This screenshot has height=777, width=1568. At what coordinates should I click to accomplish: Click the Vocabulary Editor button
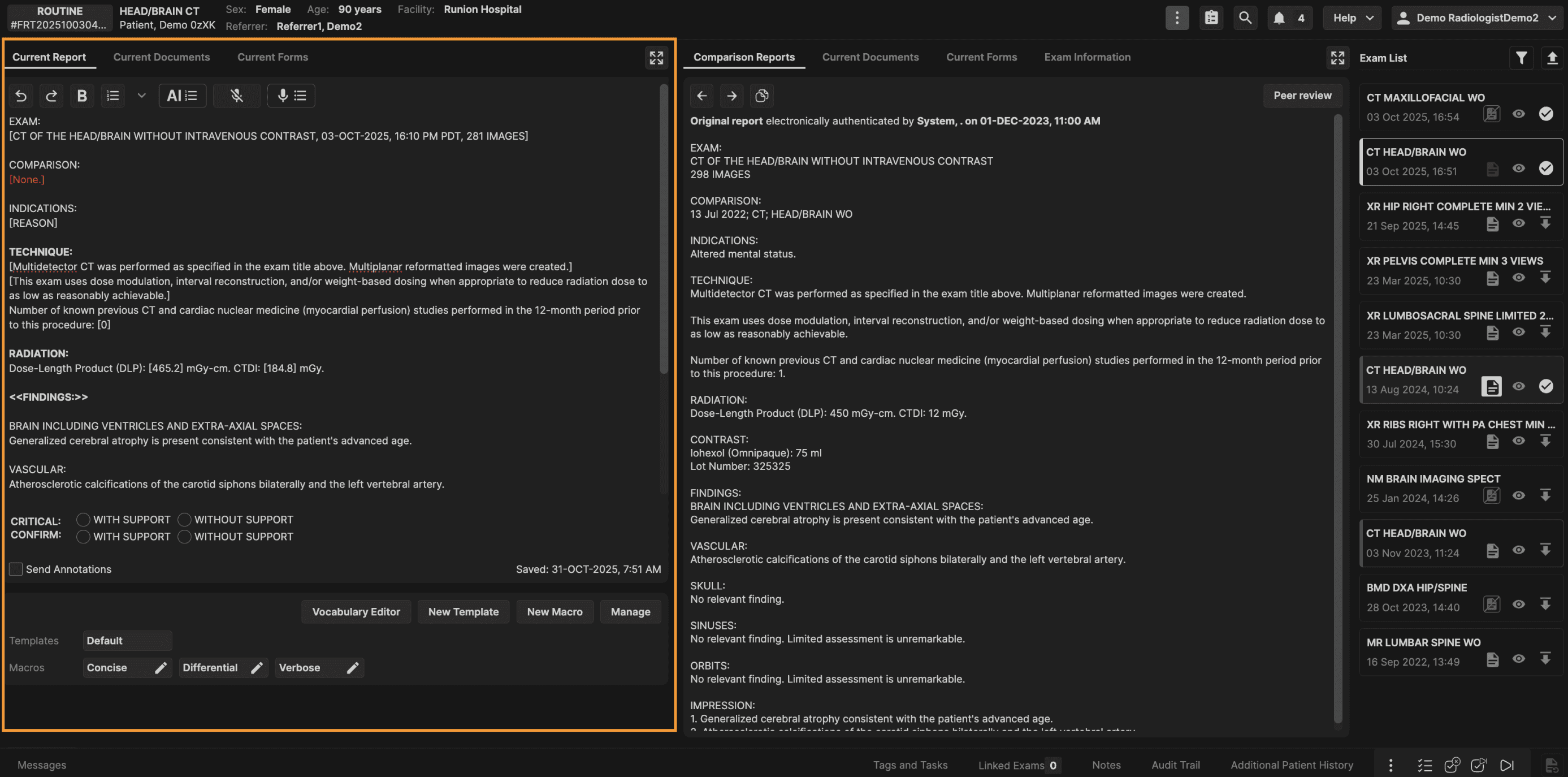pyautogui.click(x=356, y=612)
